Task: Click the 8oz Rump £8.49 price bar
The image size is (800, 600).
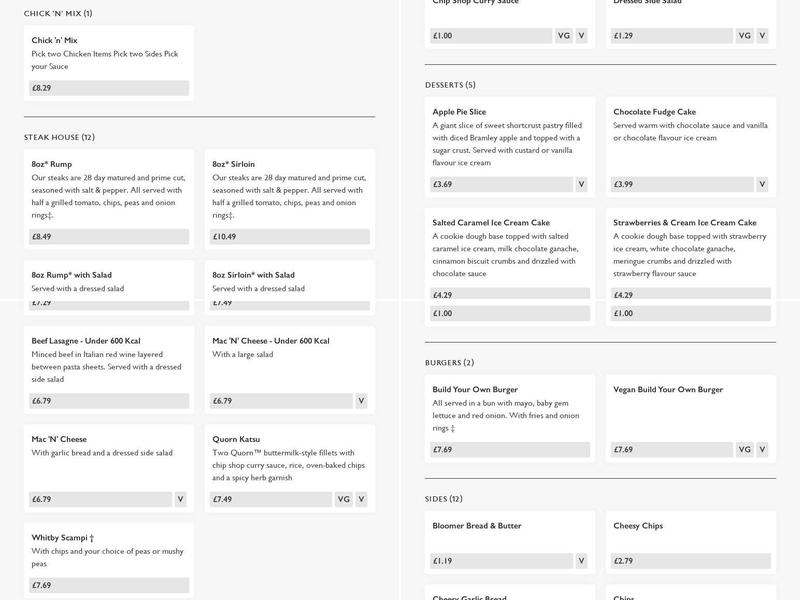Action: coord(108,237)
